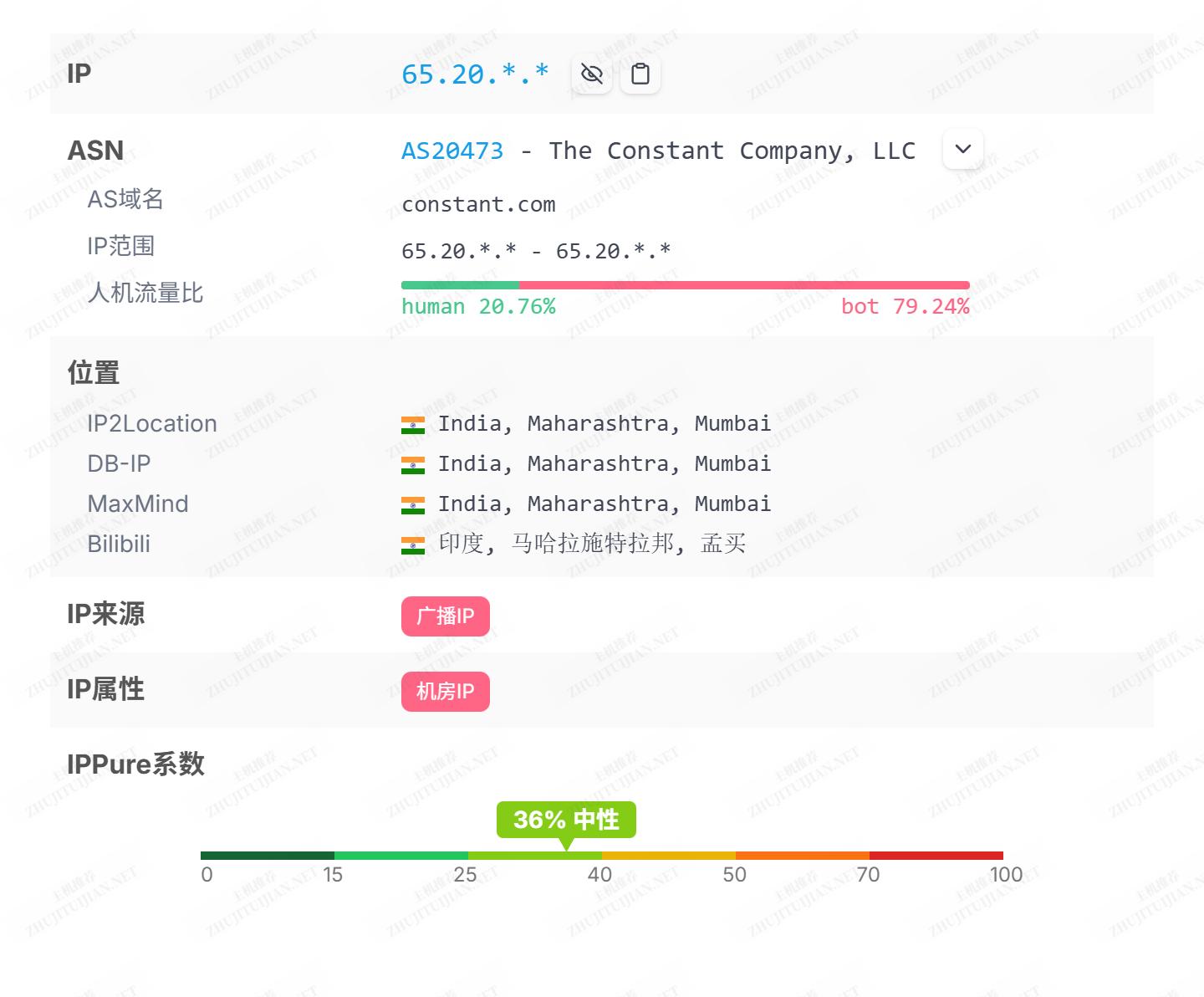Click the India flag in DB-IP row
The height and width of the screenshot is (997, 1204).
pos(413,465)
